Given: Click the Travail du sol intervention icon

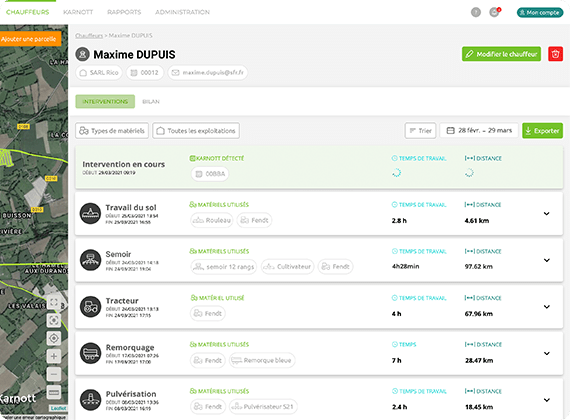Looking at the screenshot, I should 91,213.
